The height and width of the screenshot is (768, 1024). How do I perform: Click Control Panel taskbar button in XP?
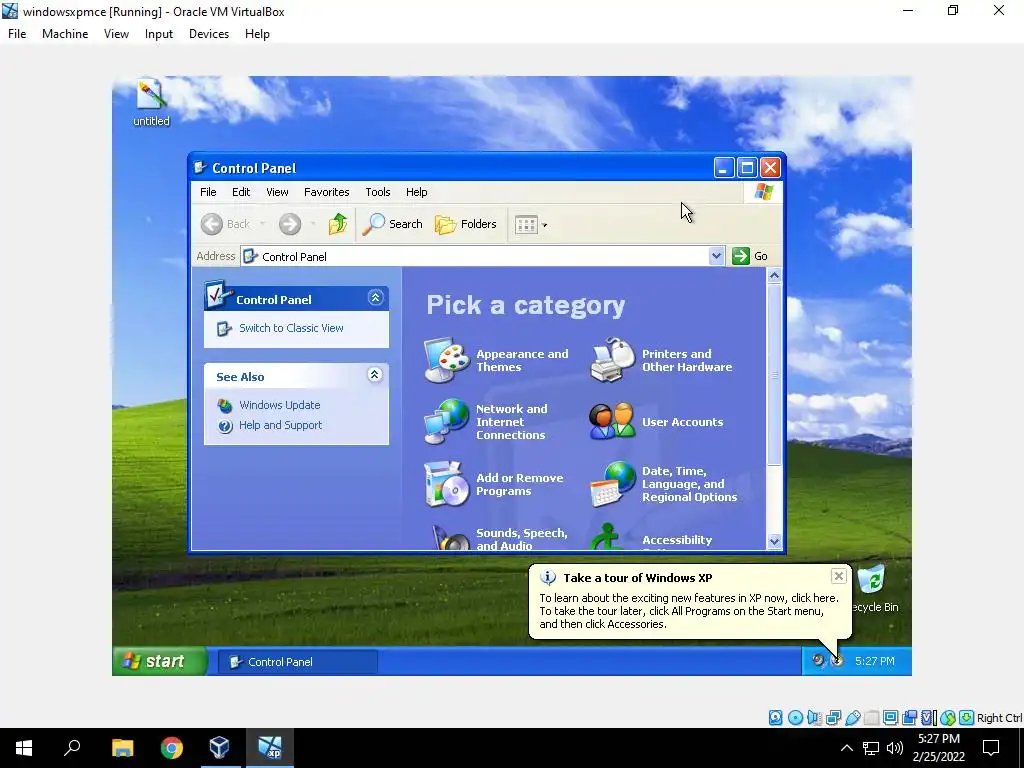point(298,662)
